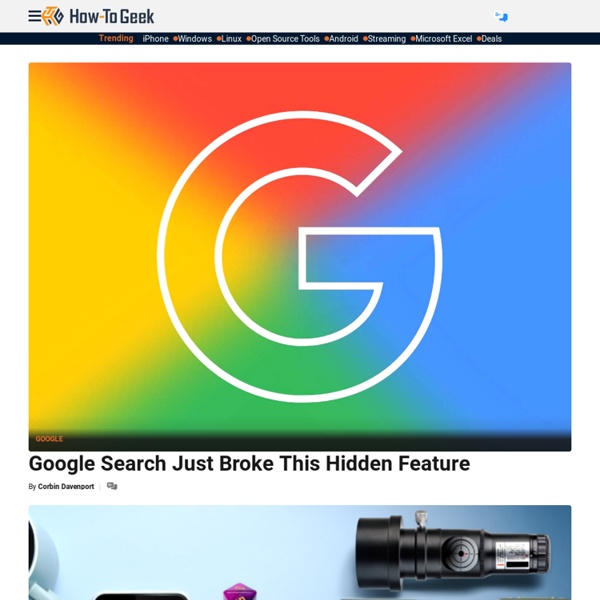This screenshot has width=600, height=600.
Task: Go to the How-To Geek home title
Action: coord(112,16)
